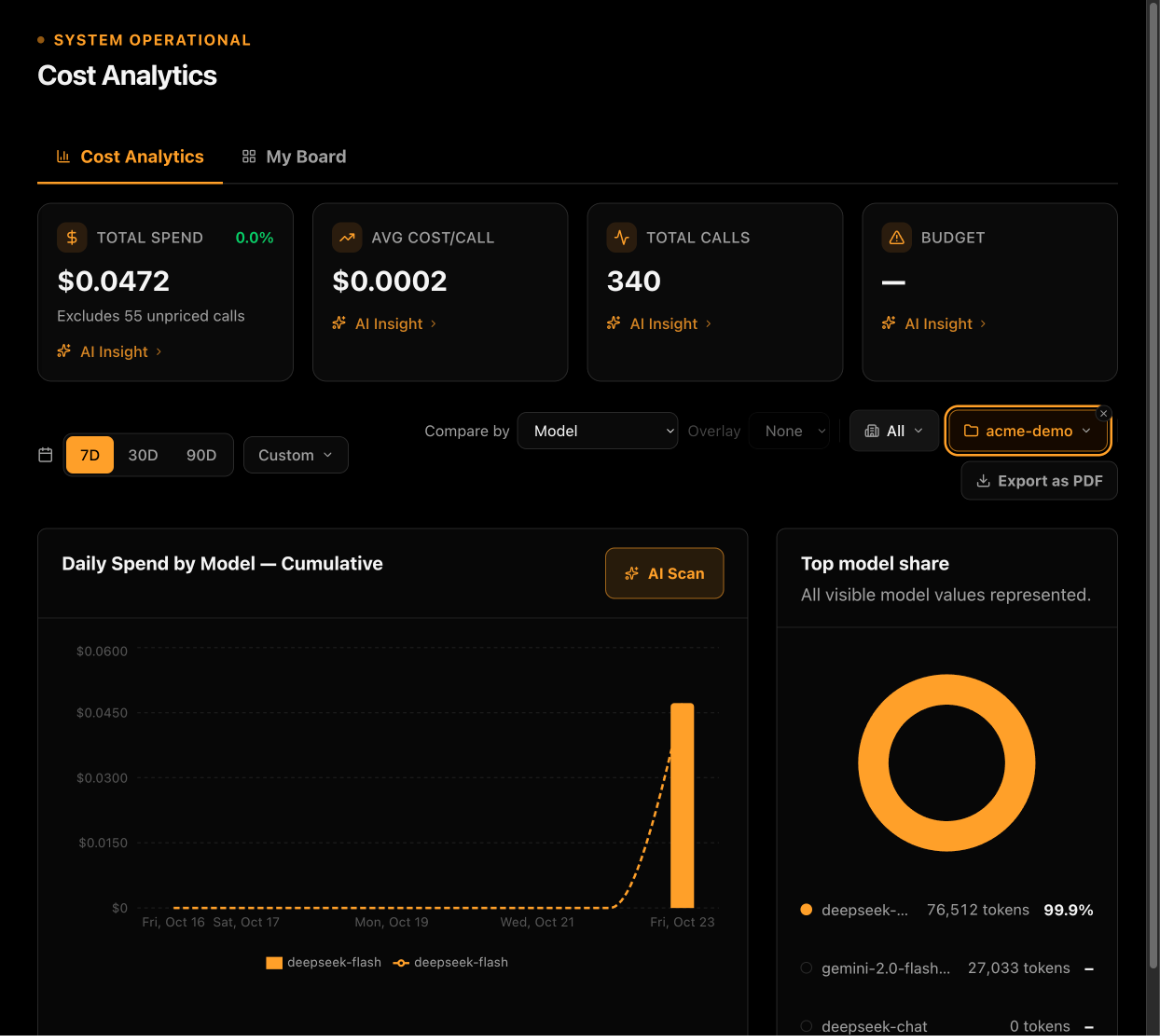Click the grid icon on My Board tab
Viewport: 1160px width, 1036px height.
[249, 156]
